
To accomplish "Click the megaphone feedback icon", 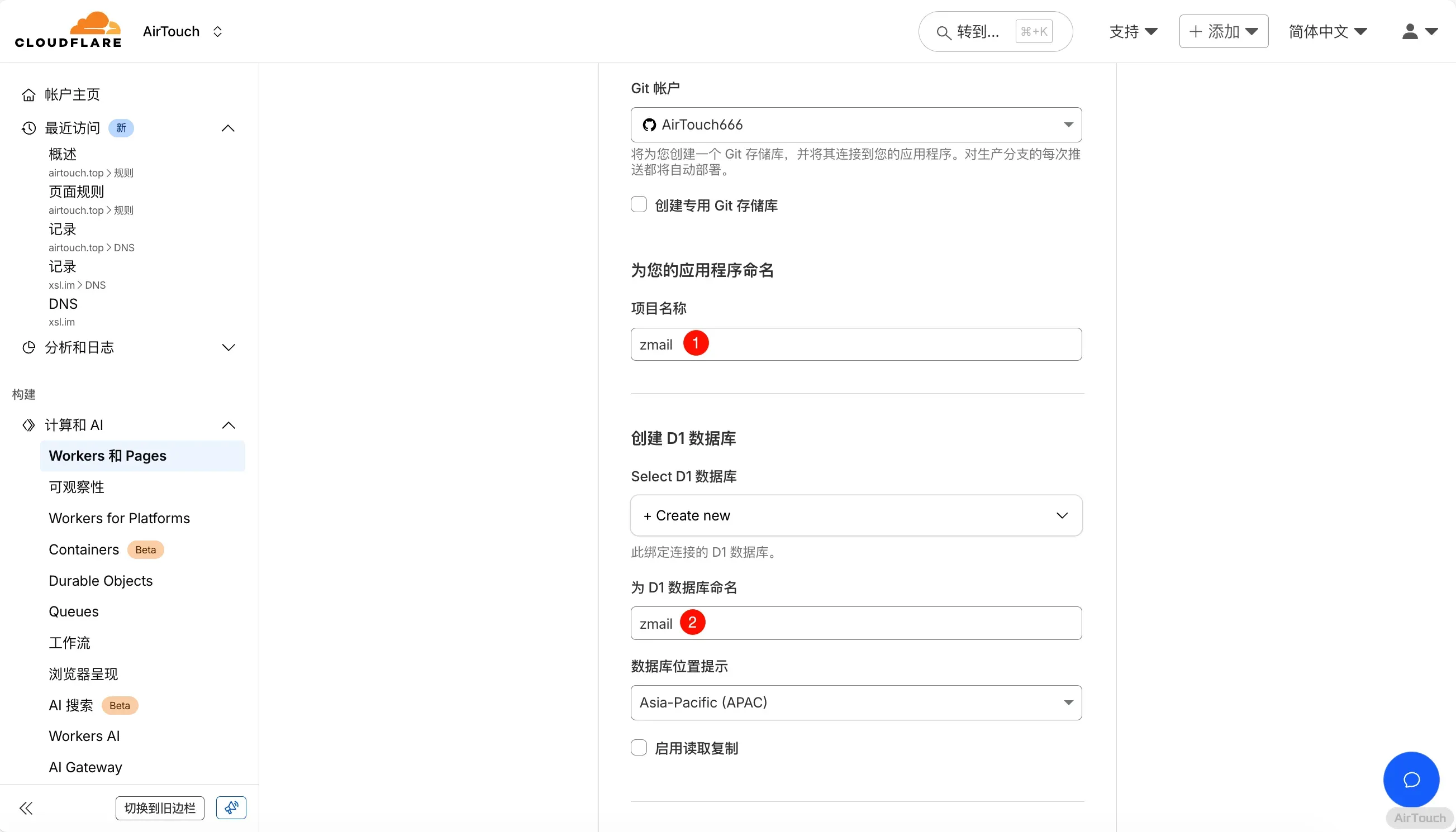I will tap(231, 807).
